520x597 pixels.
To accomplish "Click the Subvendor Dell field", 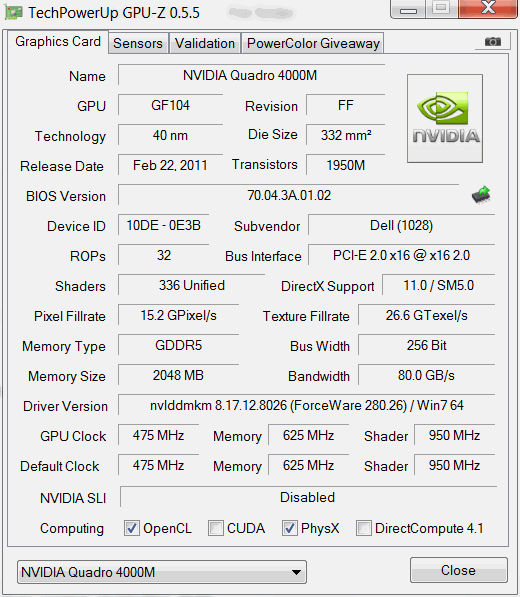I will click(402, 225).
